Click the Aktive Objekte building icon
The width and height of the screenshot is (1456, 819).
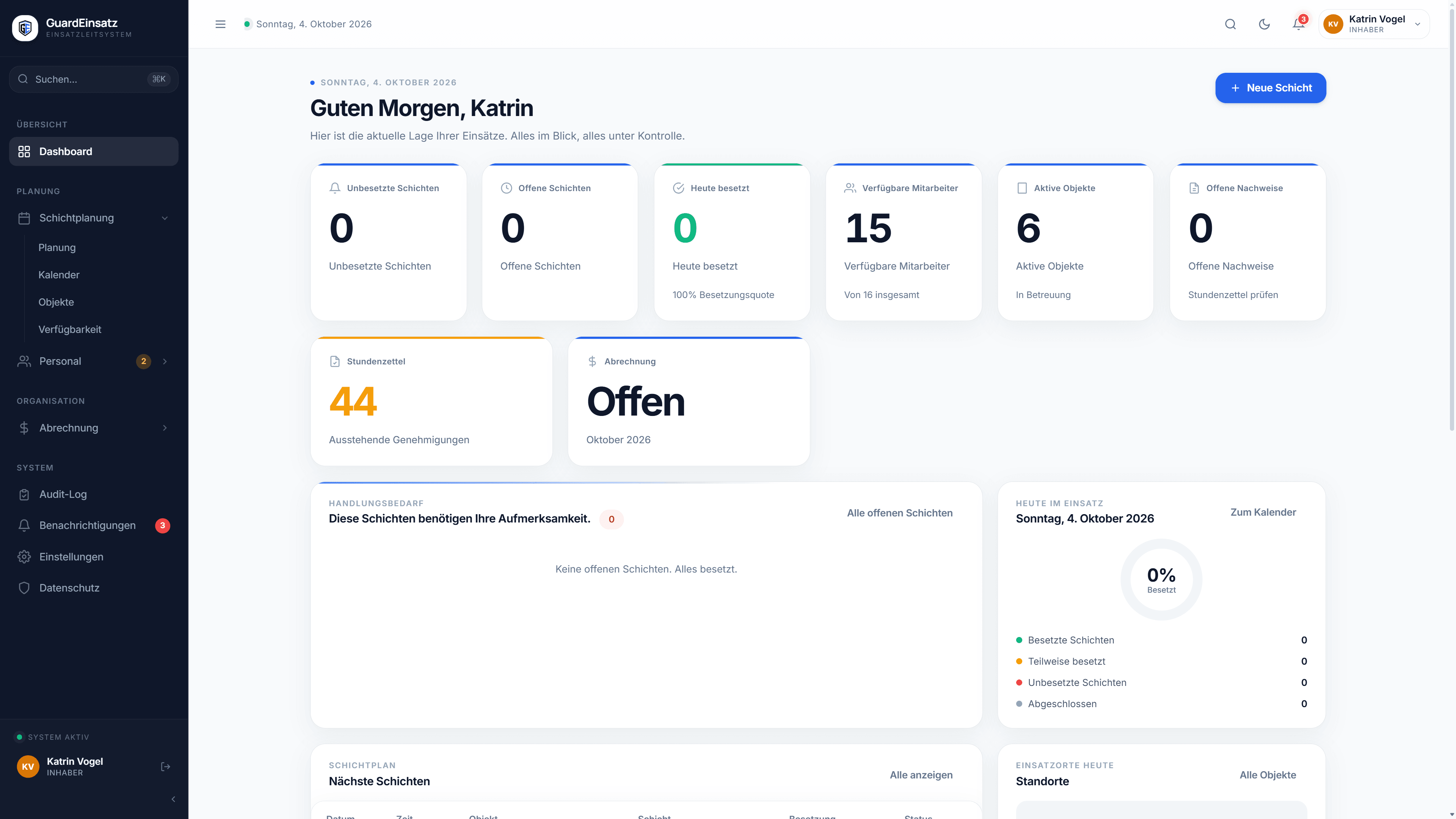pyautogui.click(x=1022, y=188)
